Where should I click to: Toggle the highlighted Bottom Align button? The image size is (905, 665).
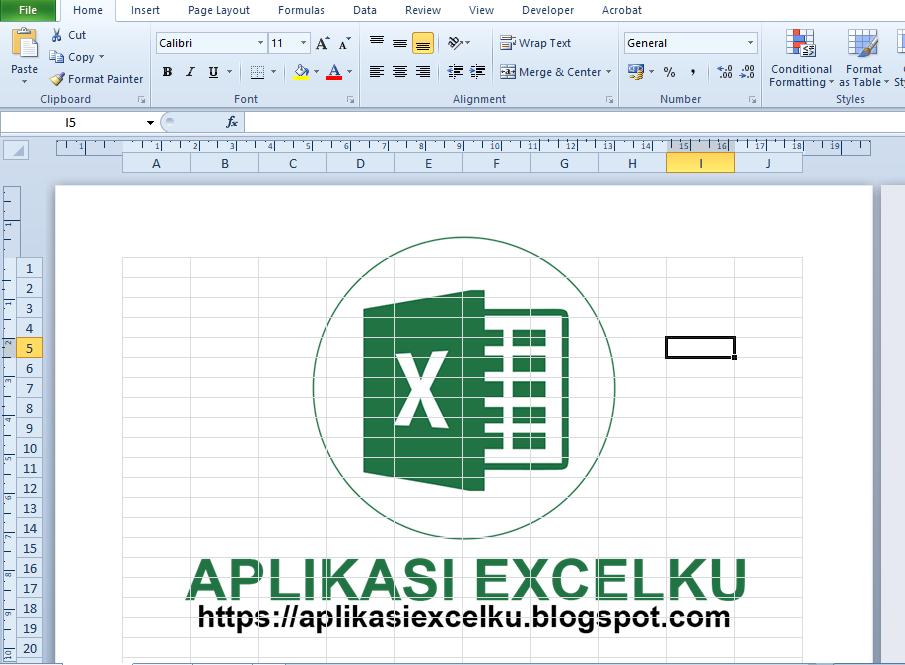coord(422,43)
